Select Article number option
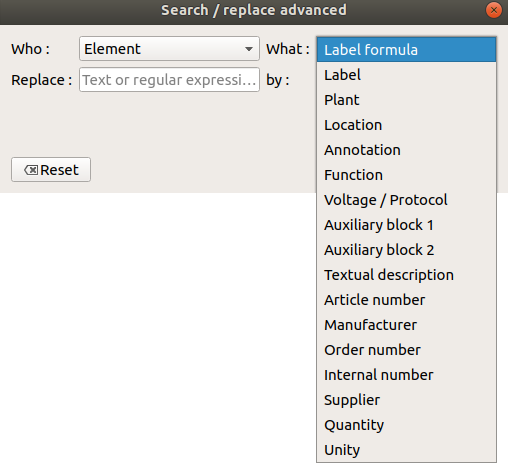 pyautogui.click(x=406, y=300)
